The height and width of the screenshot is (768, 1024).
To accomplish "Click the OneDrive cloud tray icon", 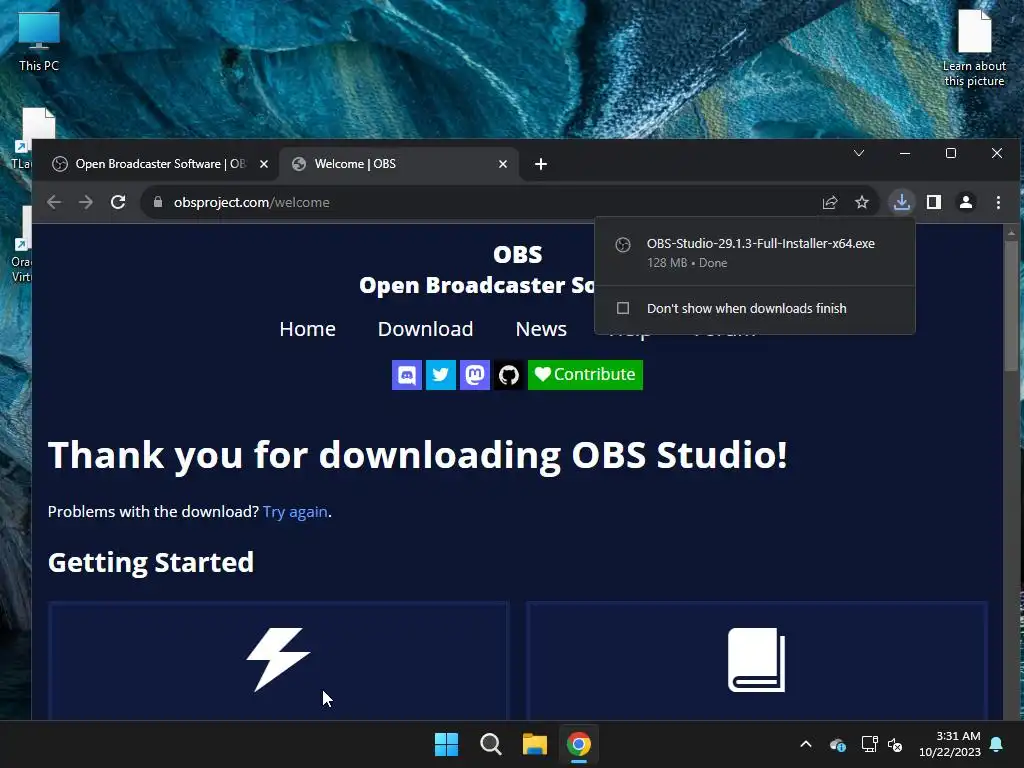I will coord(838,744).
